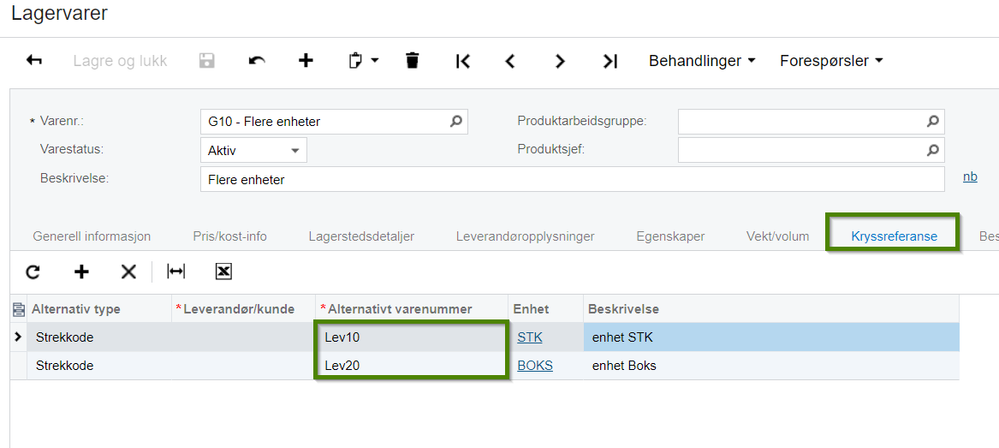Open the BOKS unit link
Screen dimensions: 999x448
coord(535,366)
